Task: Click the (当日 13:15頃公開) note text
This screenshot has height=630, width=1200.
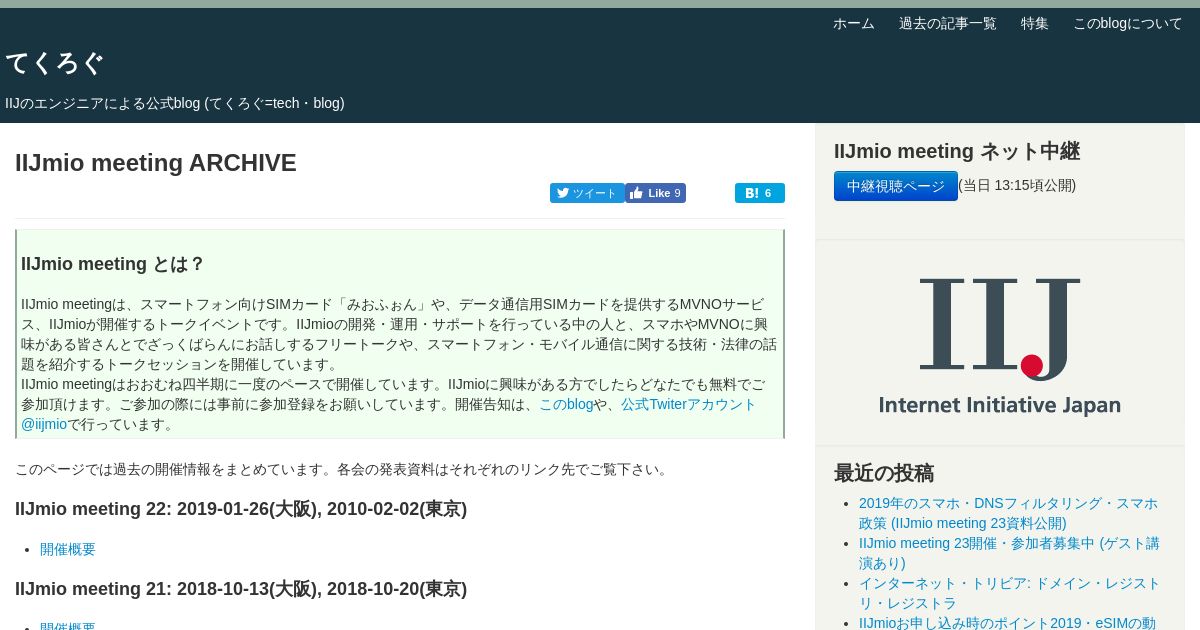Action: point(1017,185)
